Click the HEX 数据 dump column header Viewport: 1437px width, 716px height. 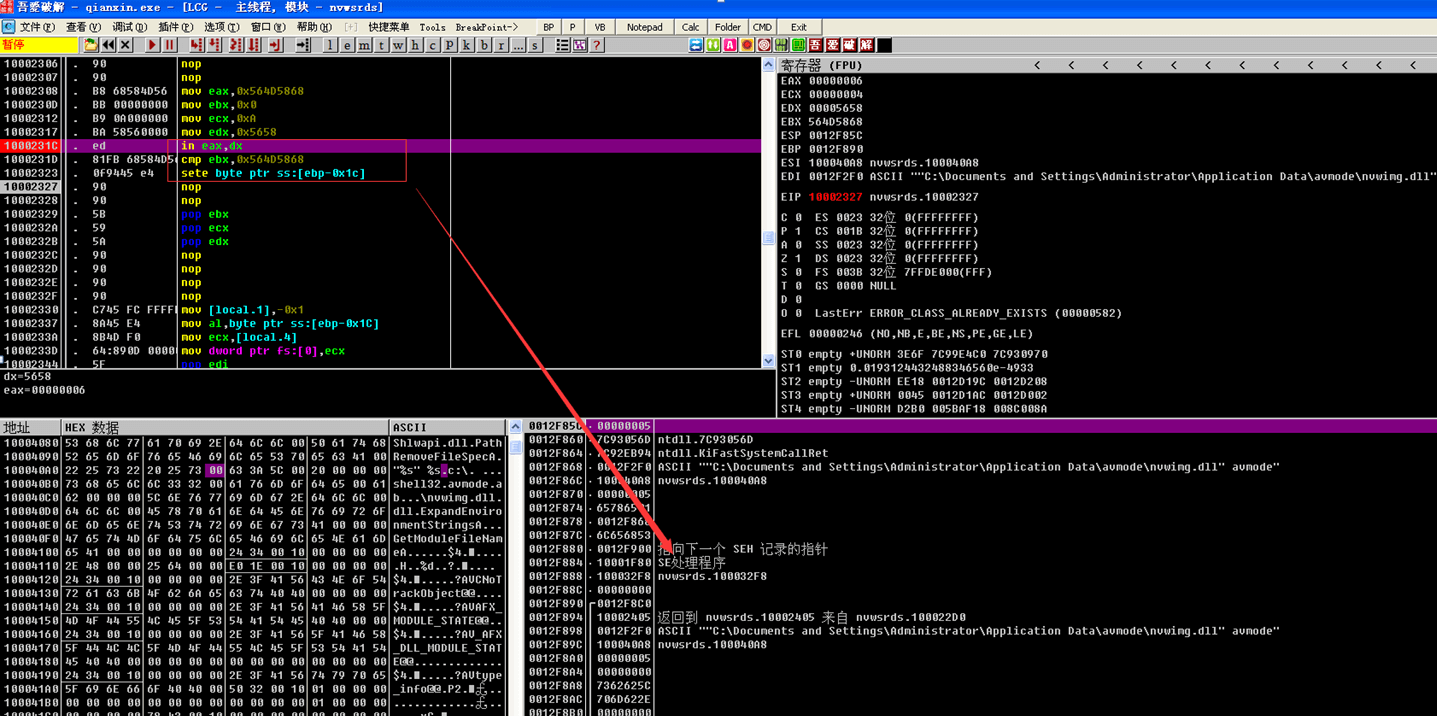[x=225, y=427]
